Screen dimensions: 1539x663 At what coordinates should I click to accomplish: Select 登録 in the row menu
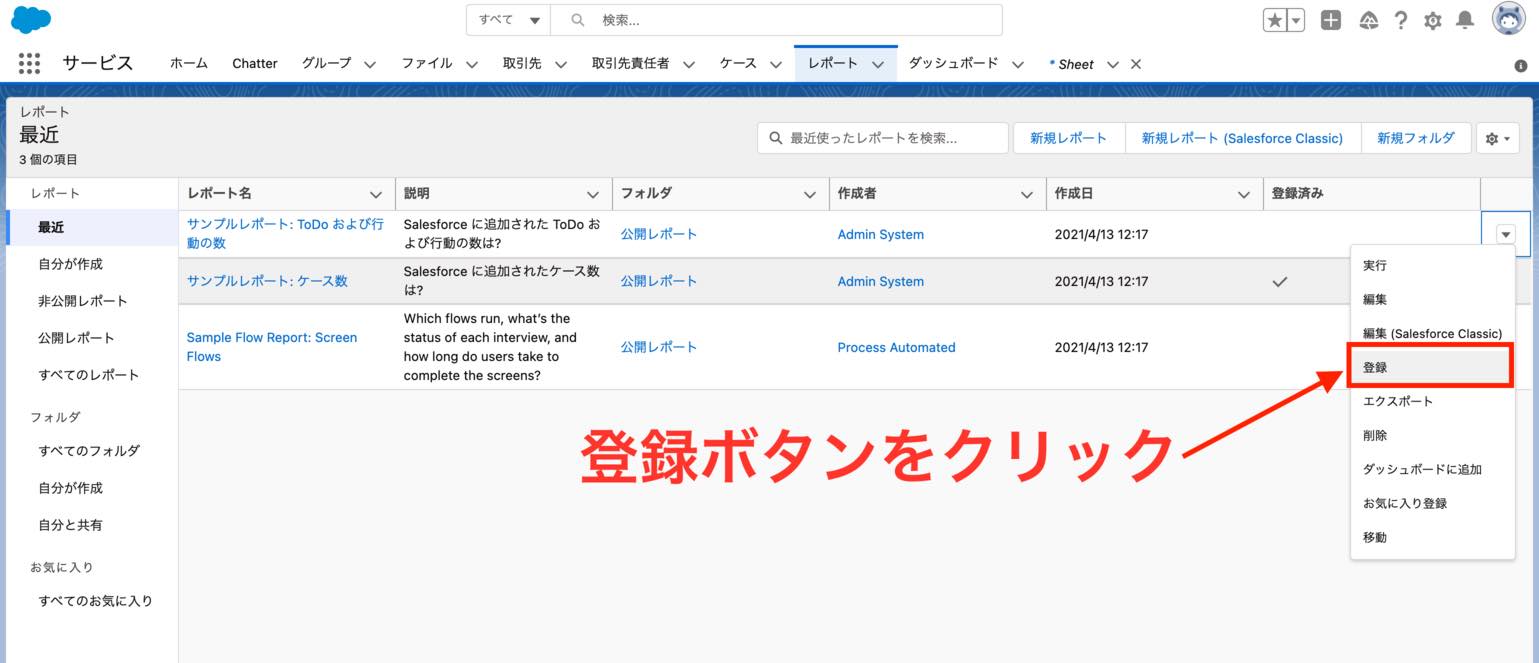1432,367
